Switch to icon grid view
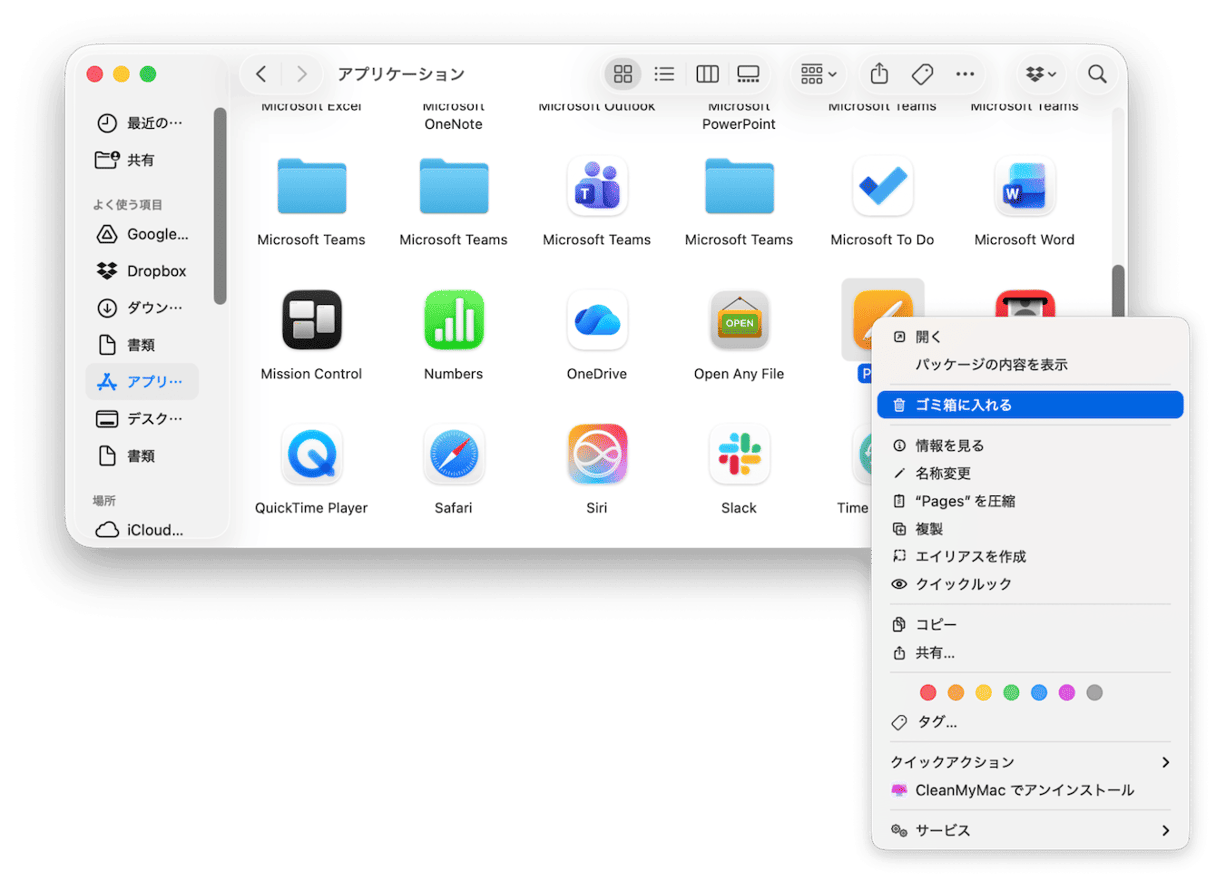1216x881 pixels. pyautogui.click(x=623, y=74)
